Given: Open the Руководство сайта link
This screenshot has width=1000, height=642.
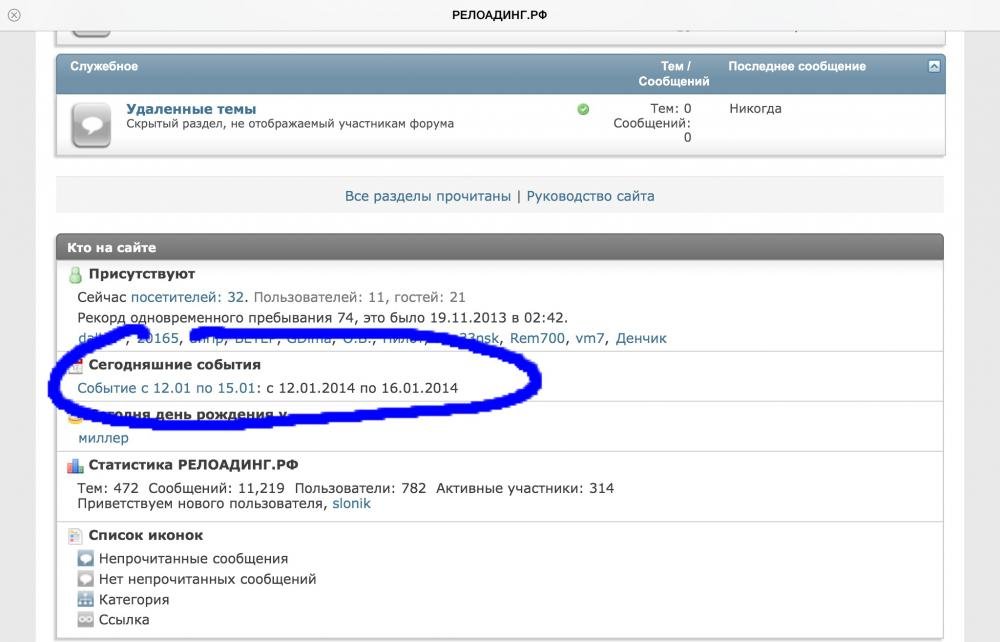Looking at the screenshot, I should tap(590, 196).
